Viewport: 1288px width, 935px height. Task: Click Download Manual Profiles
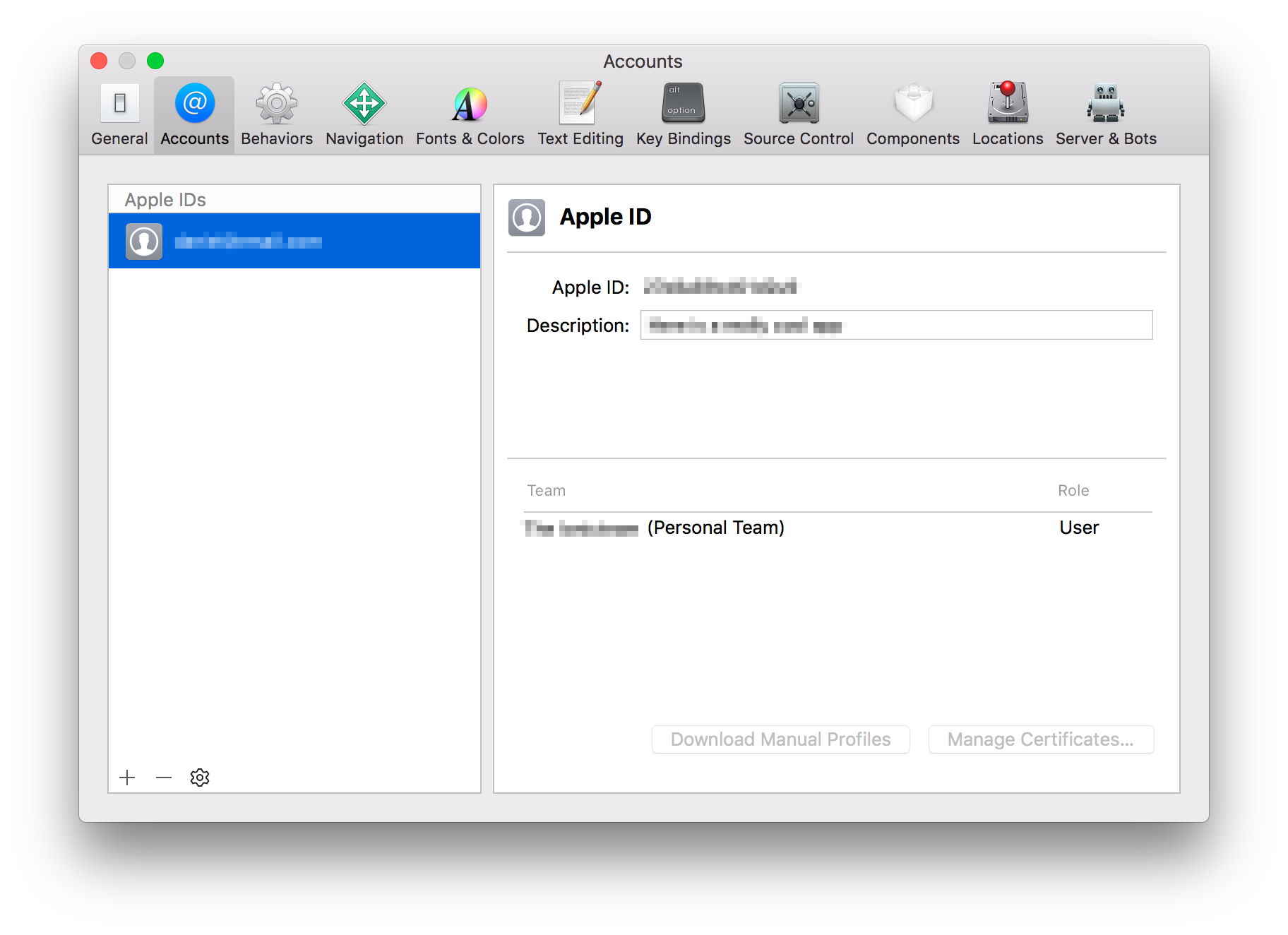[780, 739]
